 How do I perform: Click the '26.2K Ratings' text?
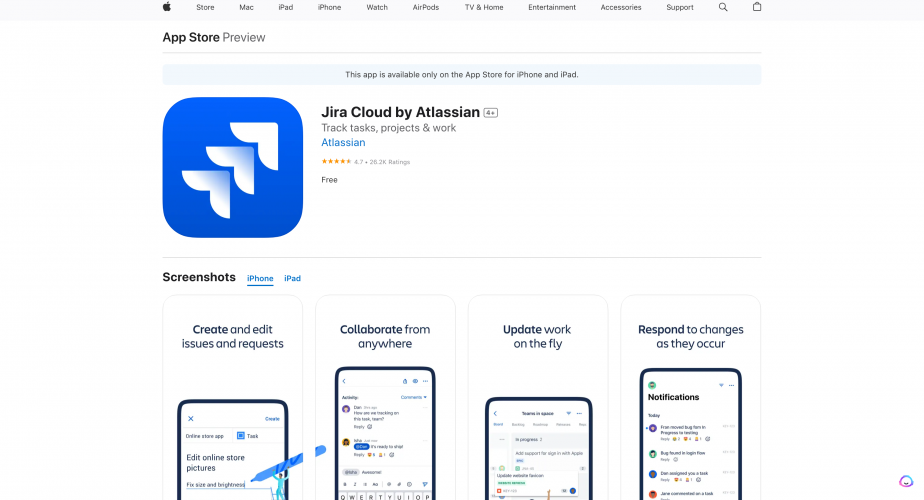(390, 162)
